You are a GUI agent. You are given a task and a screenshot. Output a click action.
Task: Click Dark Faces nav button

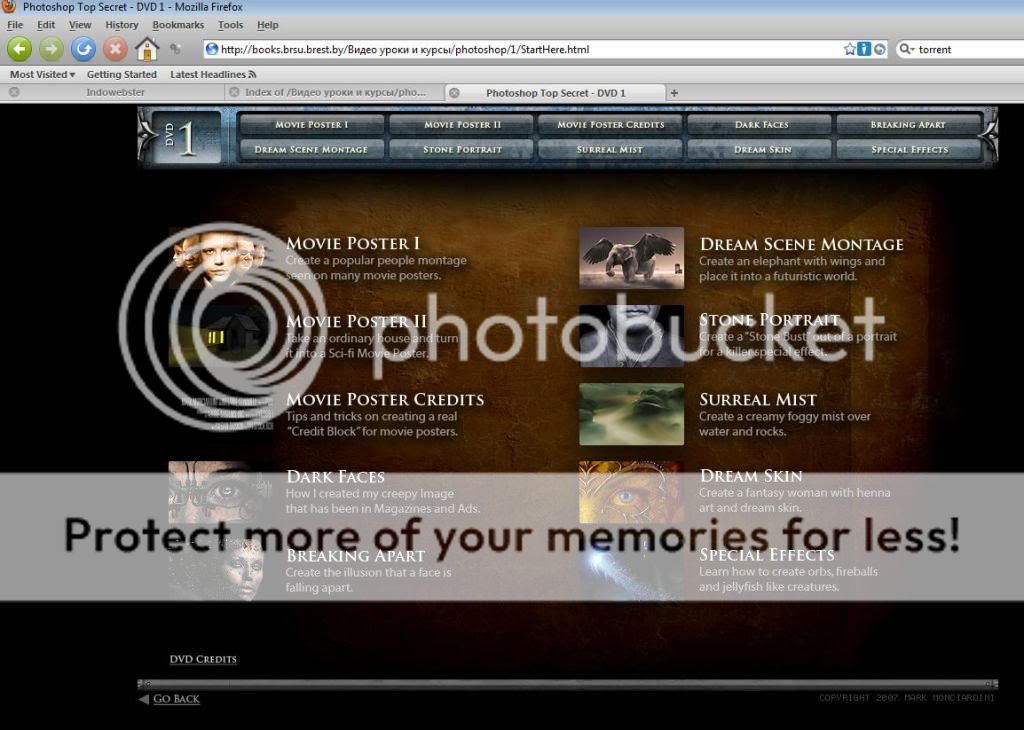coord(760,125)
